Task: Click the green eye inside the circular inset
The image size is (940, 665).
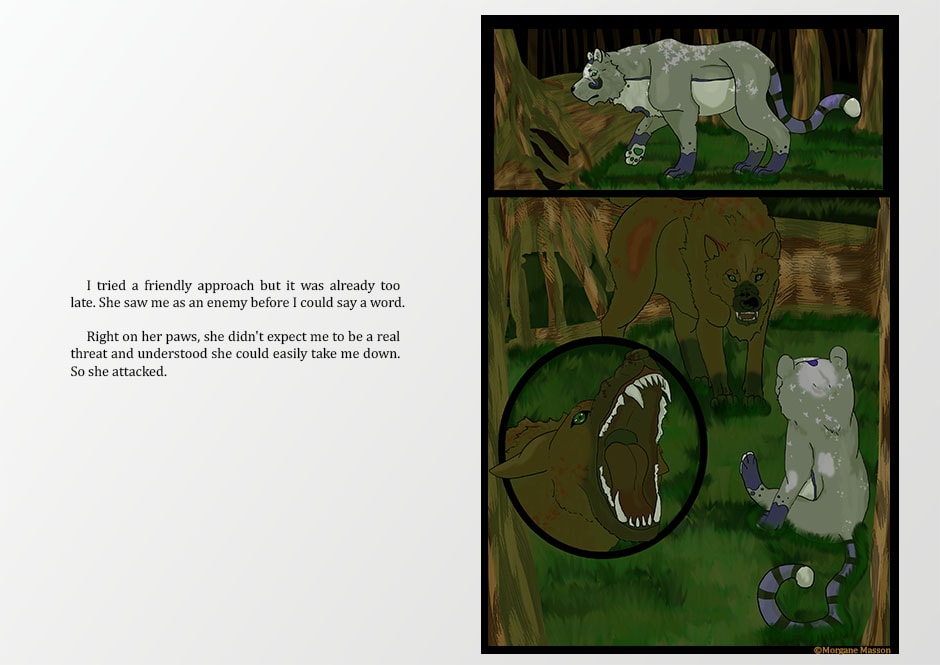Action: pyautogui.click(x=579, y=417)
